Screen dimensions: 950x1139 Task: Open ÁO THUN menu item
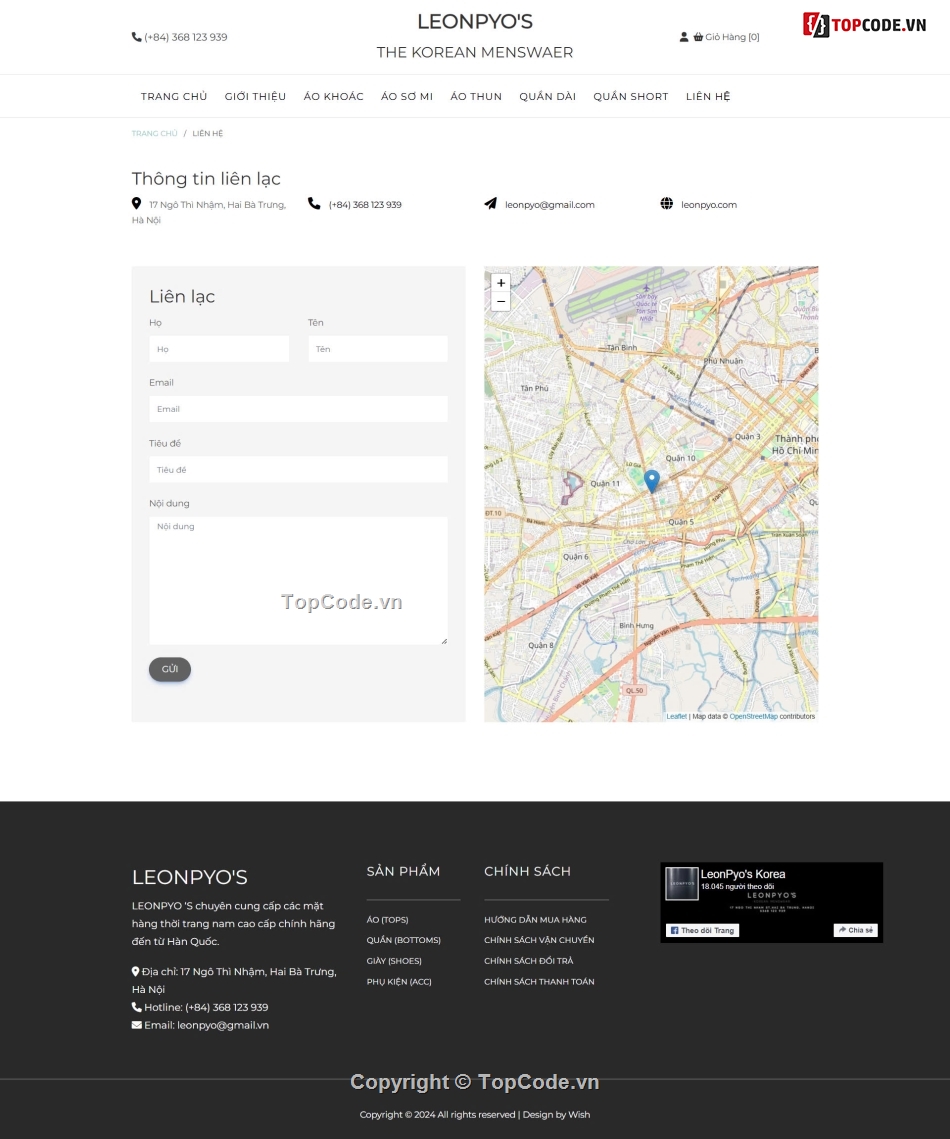coord(476,96)
